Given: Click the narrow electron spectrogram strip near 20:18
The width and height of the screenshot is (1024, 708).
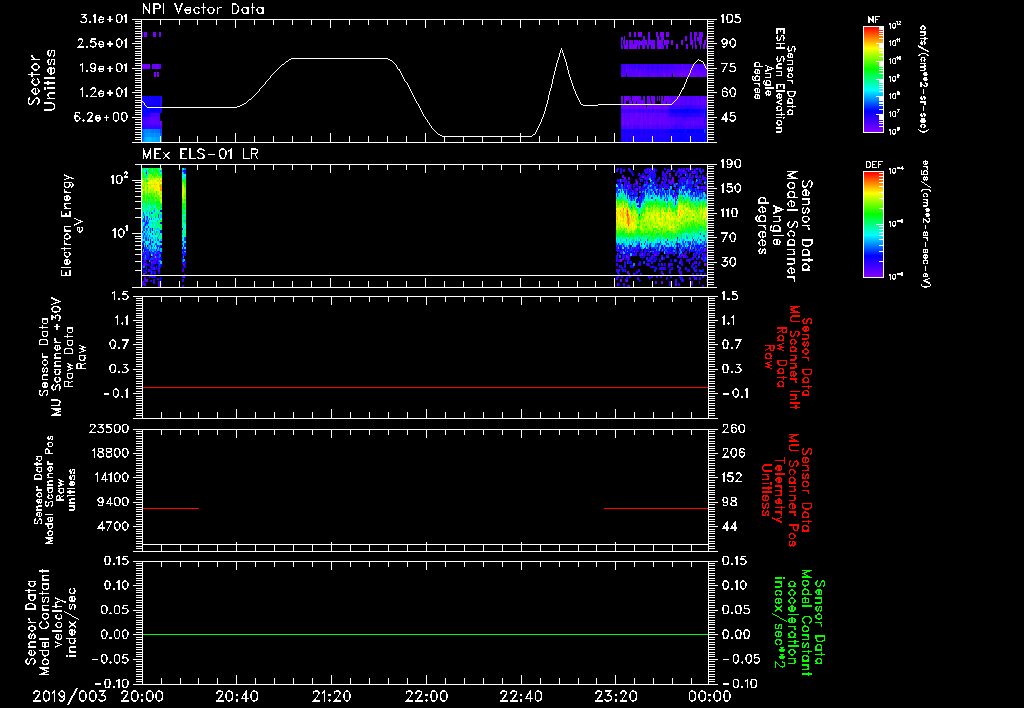Looking at the screenshot, I should pyautogui.click(x=184, y=226).
